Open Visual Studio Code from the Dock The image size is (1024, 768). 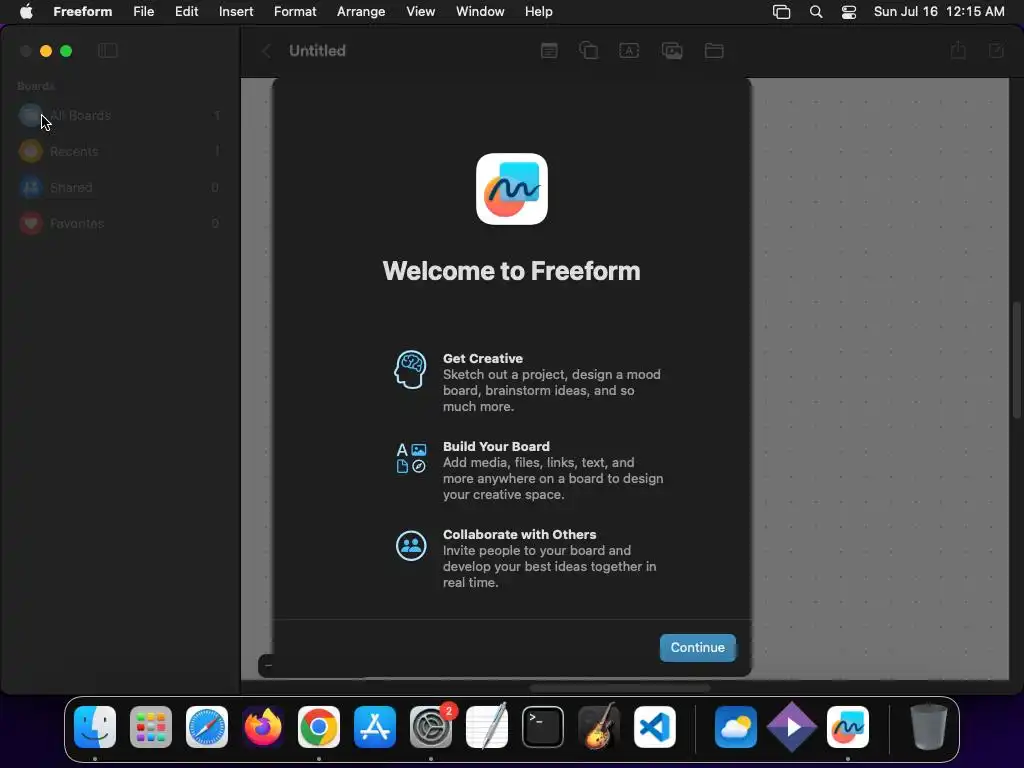point(655,727)
